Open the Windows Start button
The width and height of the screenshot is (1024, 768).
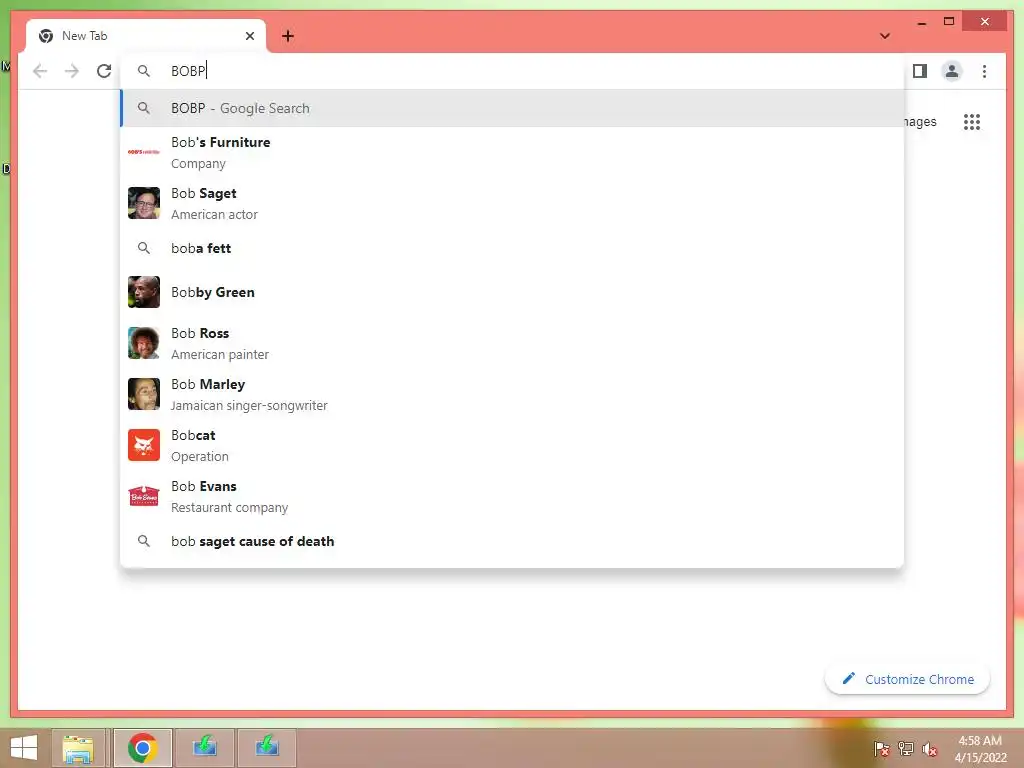[24, 748]
